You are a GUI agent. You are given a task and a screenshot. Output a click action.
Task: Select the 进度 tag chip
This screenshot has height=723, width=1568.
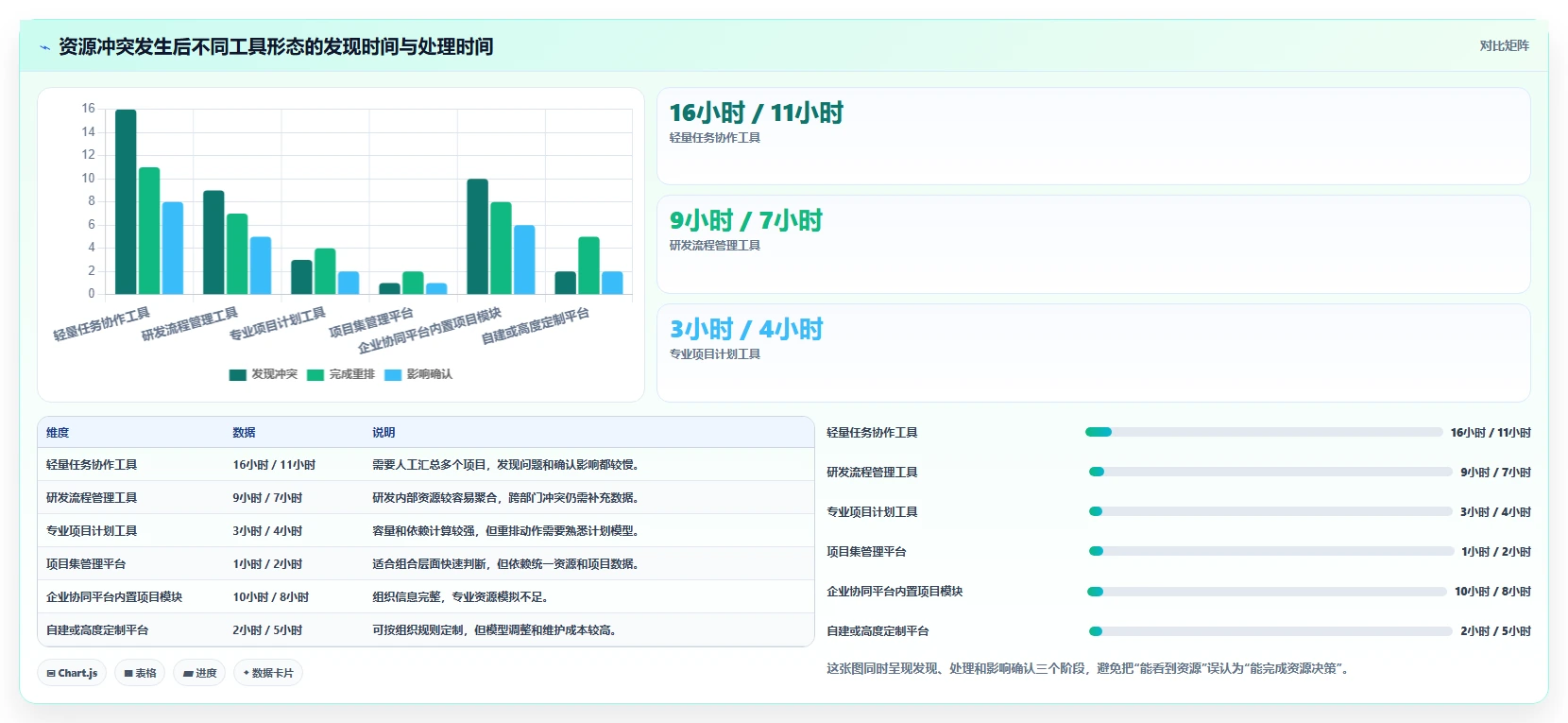point(199,673)
